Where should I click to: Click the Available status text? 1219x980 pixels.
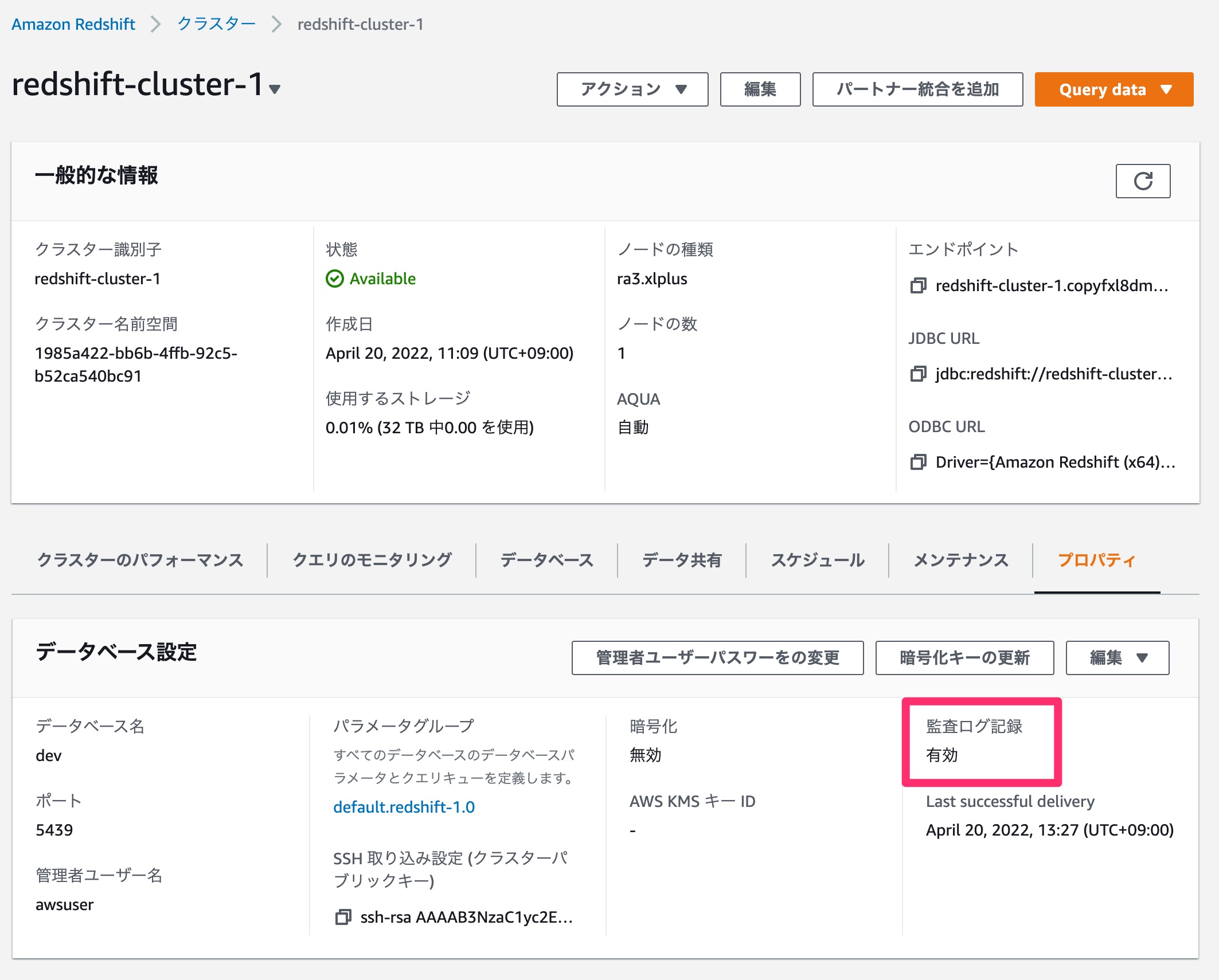pos(382,279)
